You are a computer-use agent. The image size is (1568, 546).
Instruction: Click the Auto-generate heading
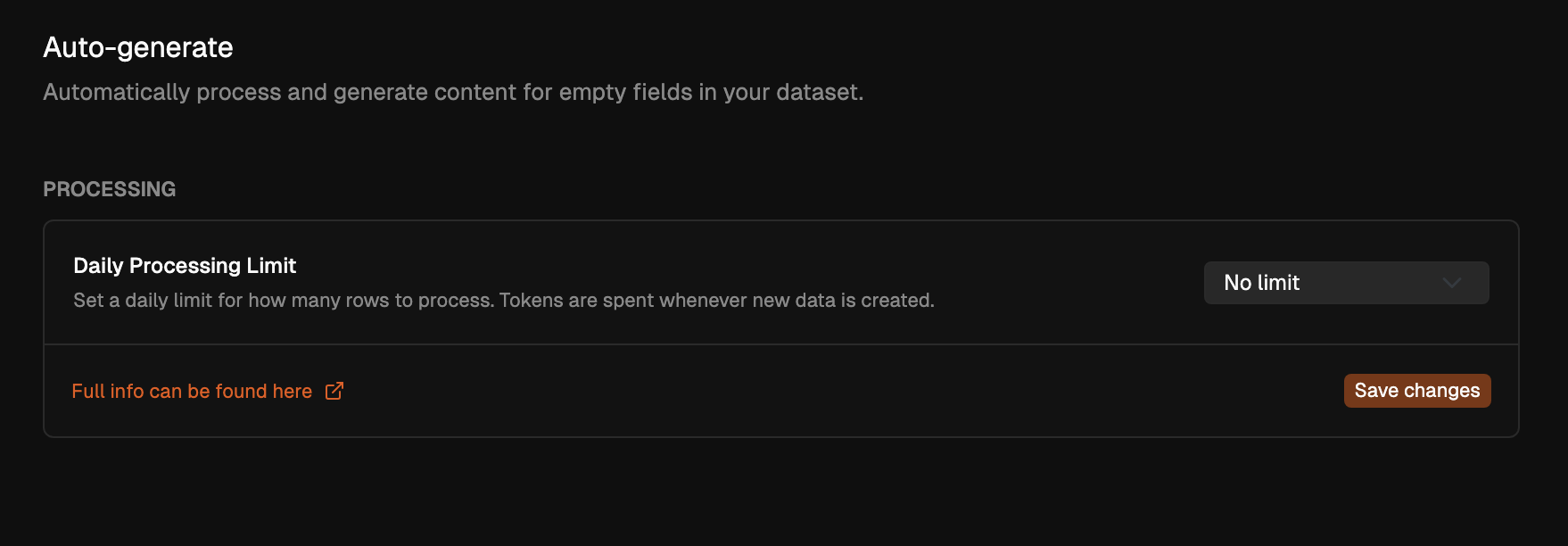(x=138, y=47)
